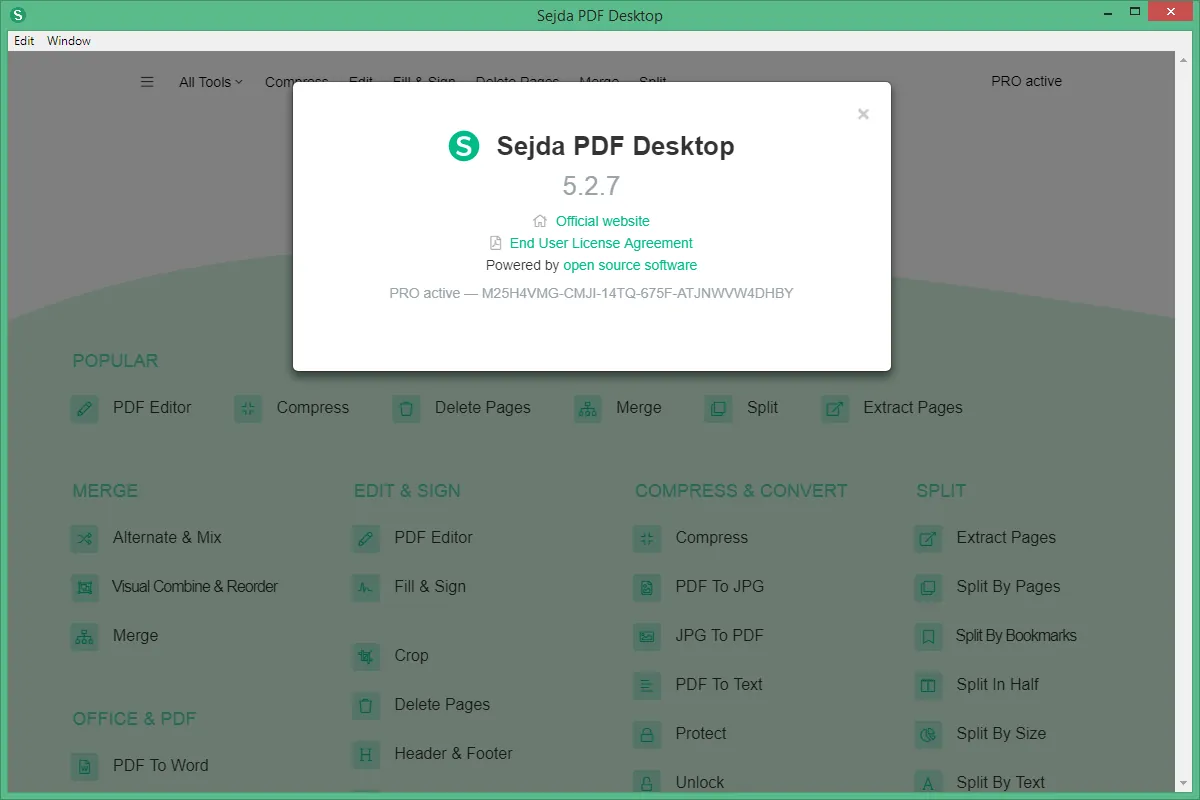Click the JPG To PDF icon
Screen dimensions: 1200x800
pyautogui.click(x=647, y=636)
